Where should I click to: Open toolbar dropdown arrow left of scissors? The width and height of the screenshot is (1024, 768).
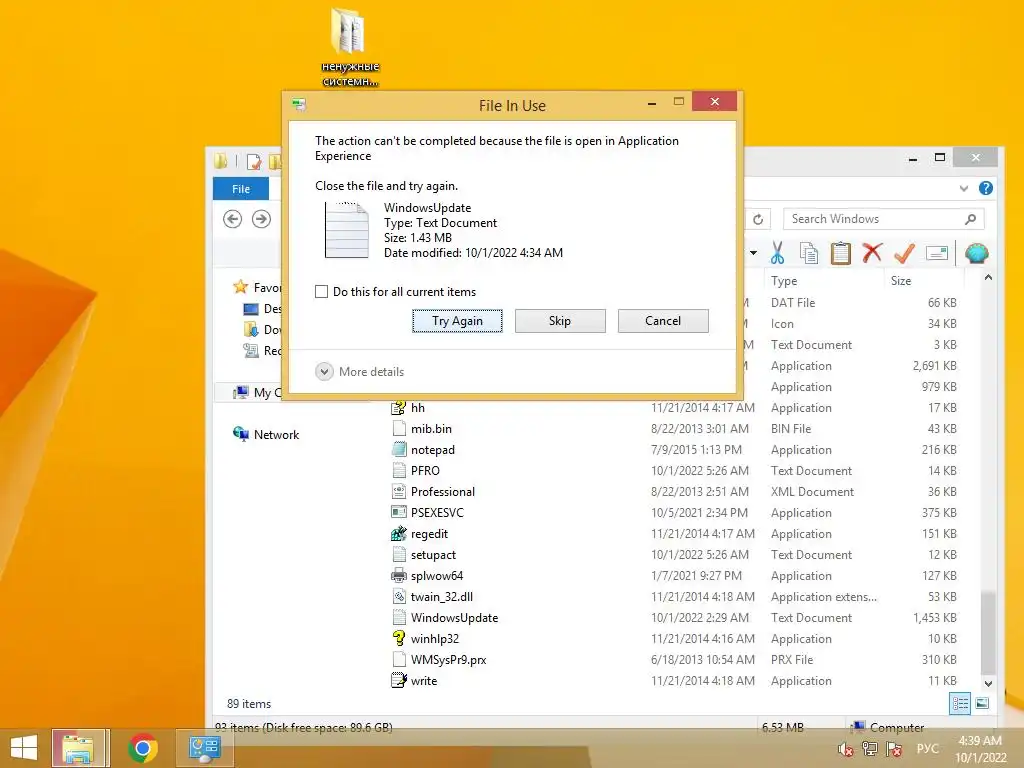(753, 253)
